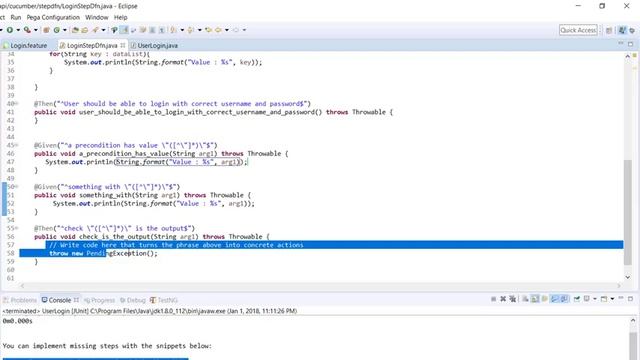Viewport: 640px width, 360px height.
Task: Close the LoginStepDfn.java tab
Action: pos(123,45)
